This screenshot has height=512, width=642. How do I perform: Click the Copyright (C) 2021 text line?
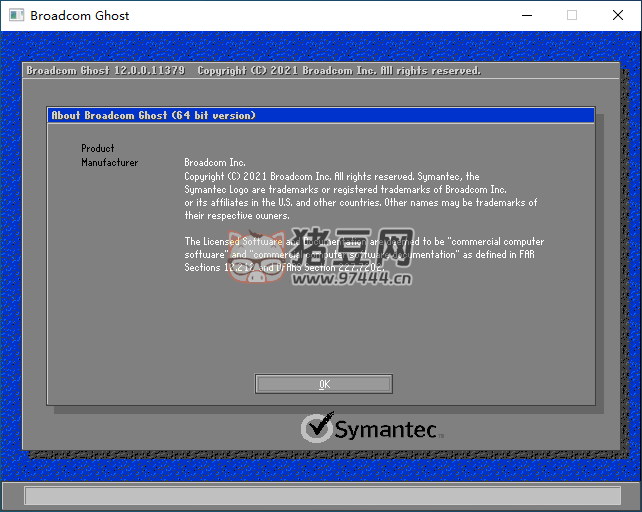pyautogui.click(x=330, y=176)
